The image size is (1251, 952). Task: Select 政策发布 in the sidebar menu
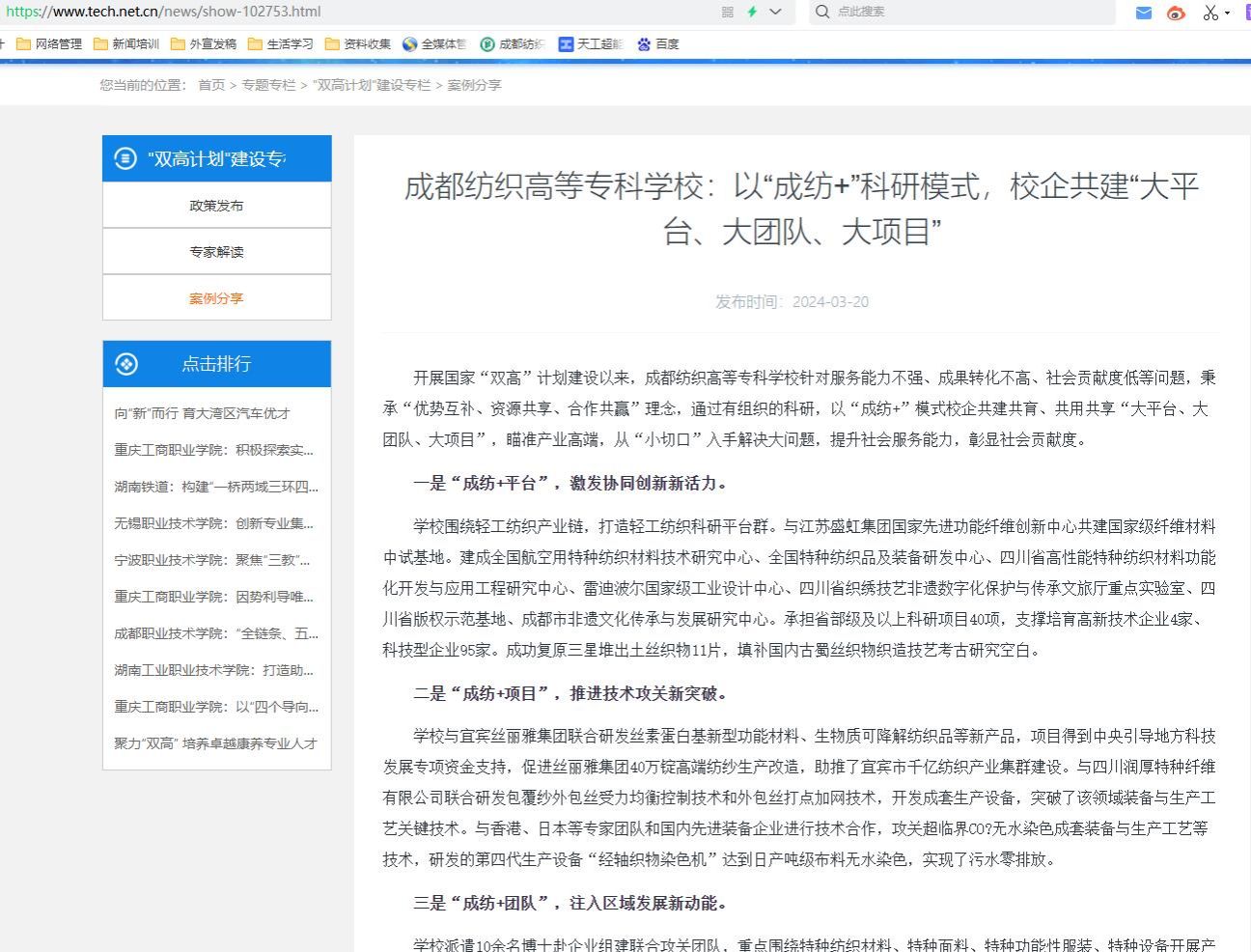click(x=216, y=206)
